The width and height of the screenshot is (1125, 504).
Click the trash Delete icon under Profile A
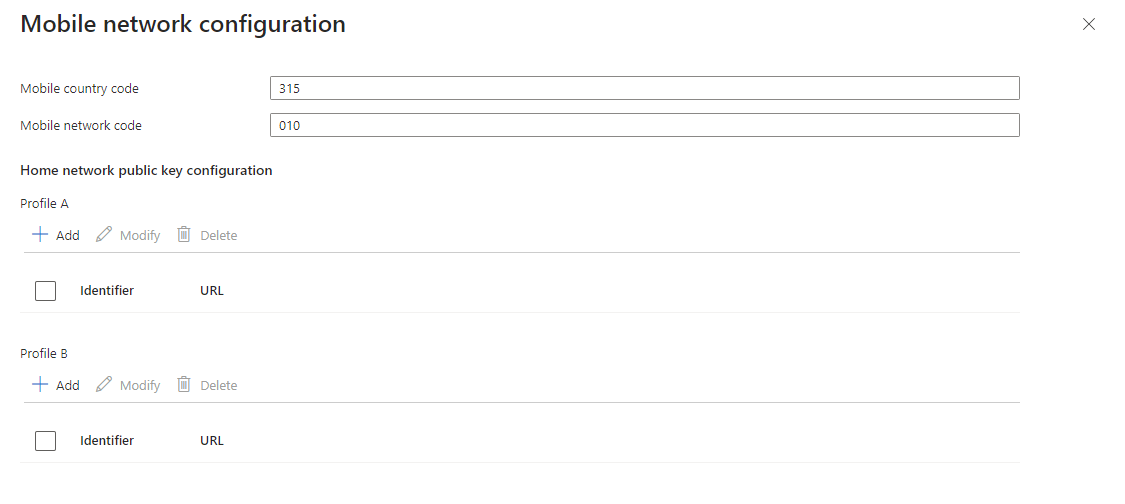coord(184,234)
